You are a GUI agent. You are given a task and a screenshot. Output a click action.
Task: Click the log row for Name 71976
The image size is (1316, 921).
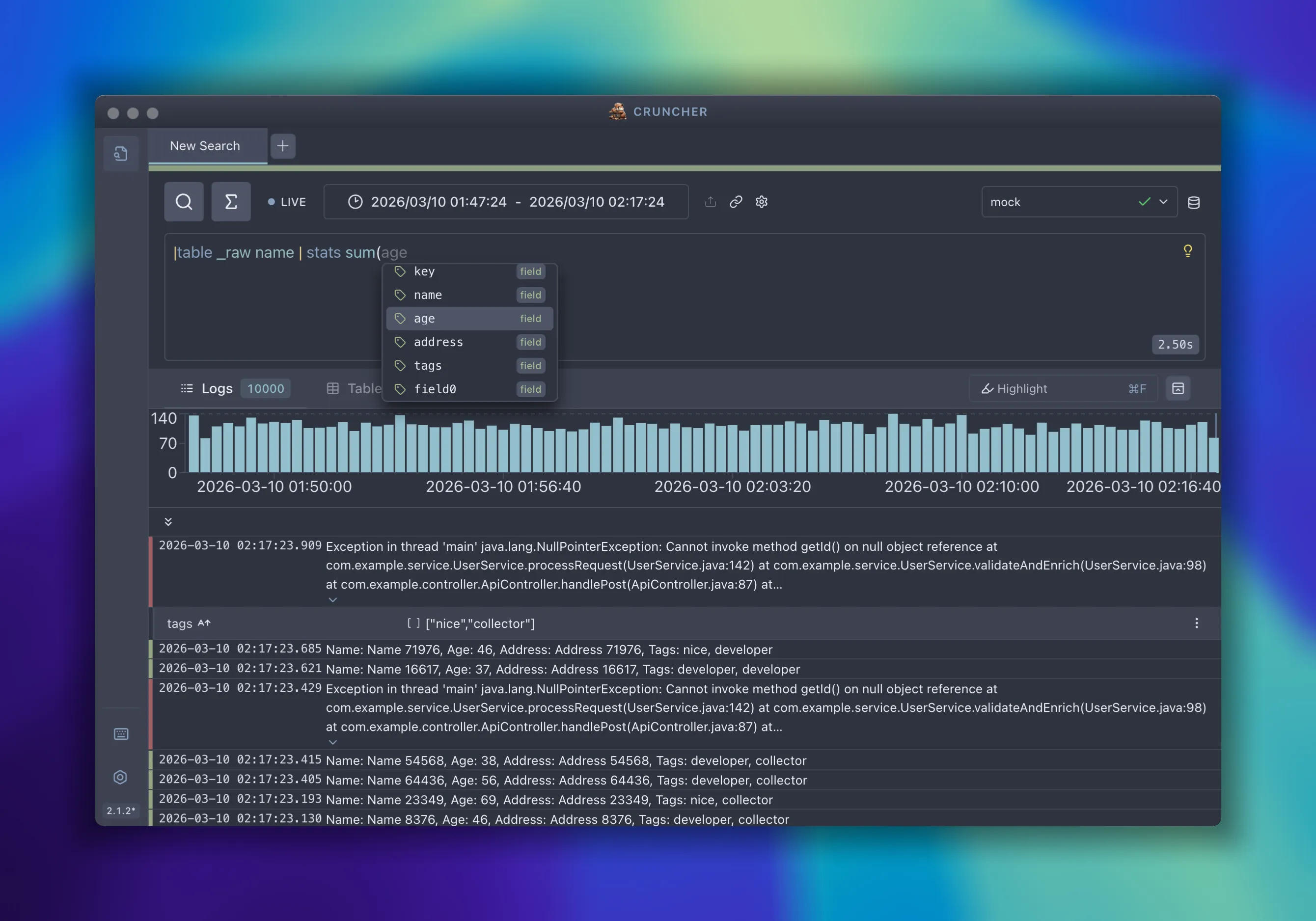pos(685,650)
